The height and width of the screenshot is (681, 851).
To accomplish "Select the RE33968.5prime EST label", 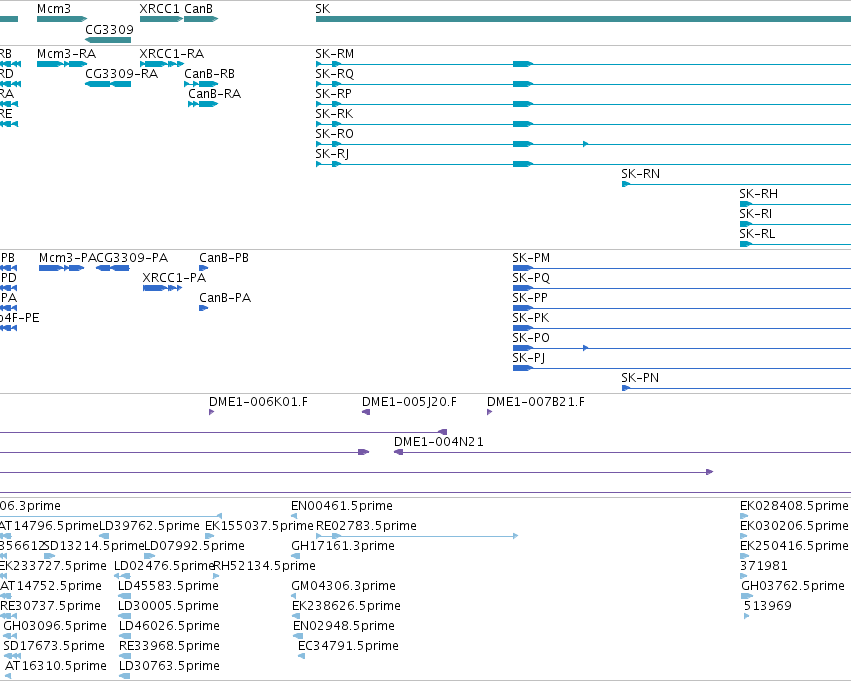I will [169, 647].
